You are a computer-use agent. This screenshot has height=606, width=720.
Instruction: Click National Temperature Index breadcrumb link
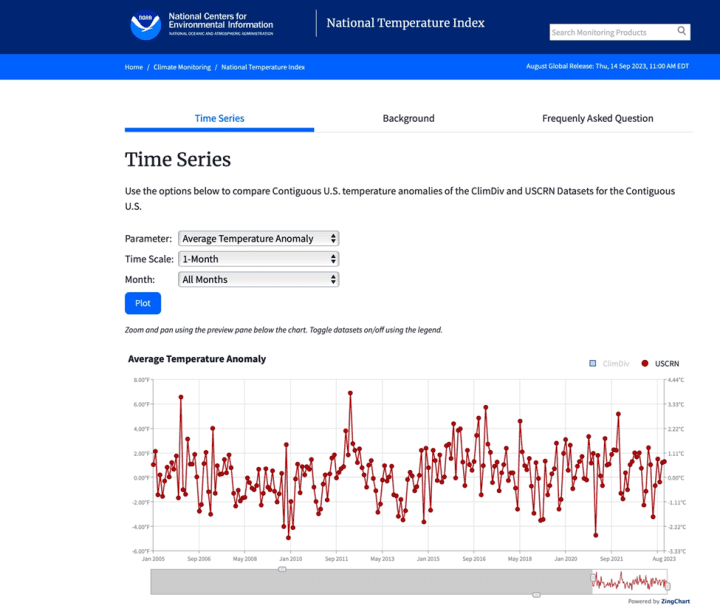point(263,67)
